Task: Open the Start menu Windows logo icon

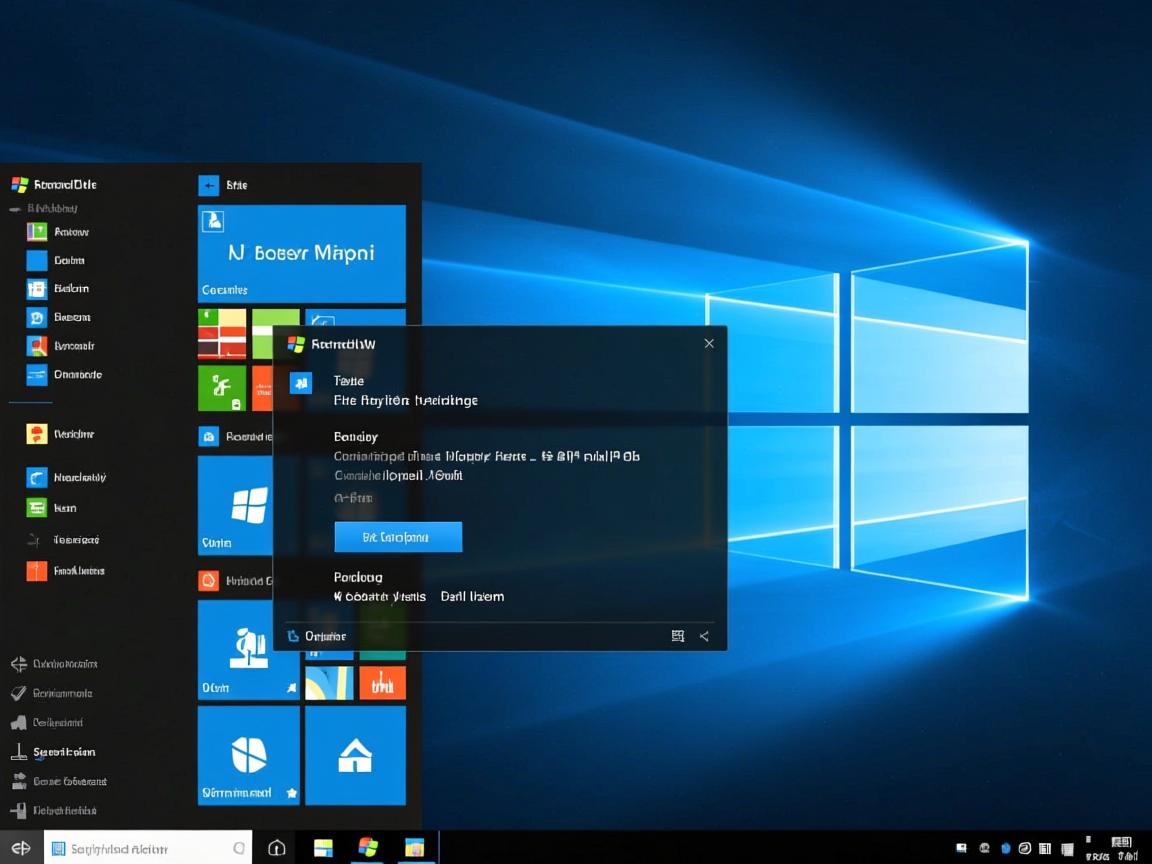Action: point(22,184)
